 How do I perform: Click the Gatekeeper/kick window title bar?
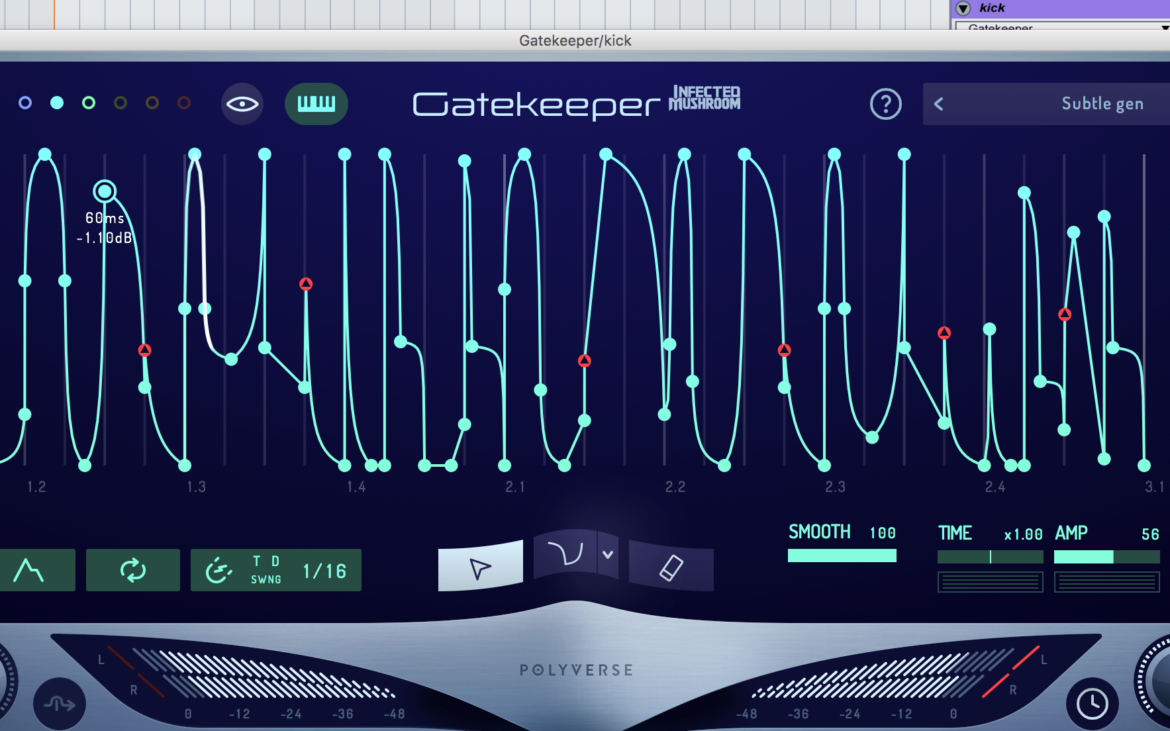coord(577,41)
